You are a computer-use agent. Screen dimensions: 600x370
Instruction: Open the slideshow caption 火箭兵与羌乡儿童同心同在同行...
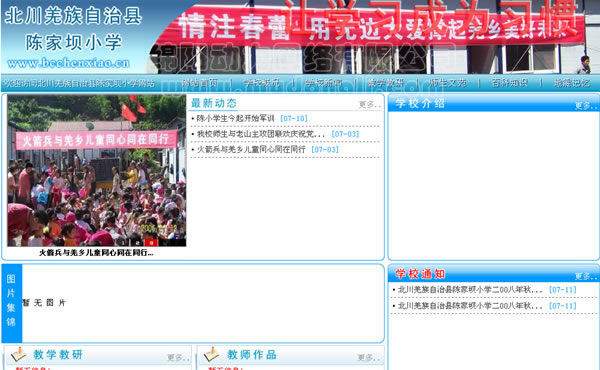point(96,253)
